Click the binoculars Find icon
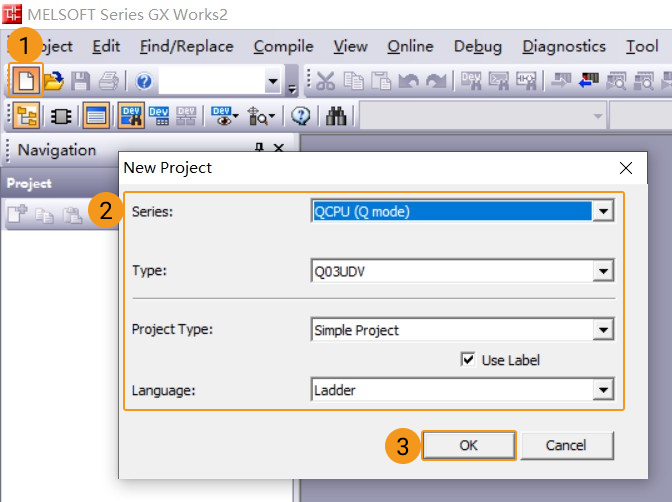 click(x=336, y=116)
